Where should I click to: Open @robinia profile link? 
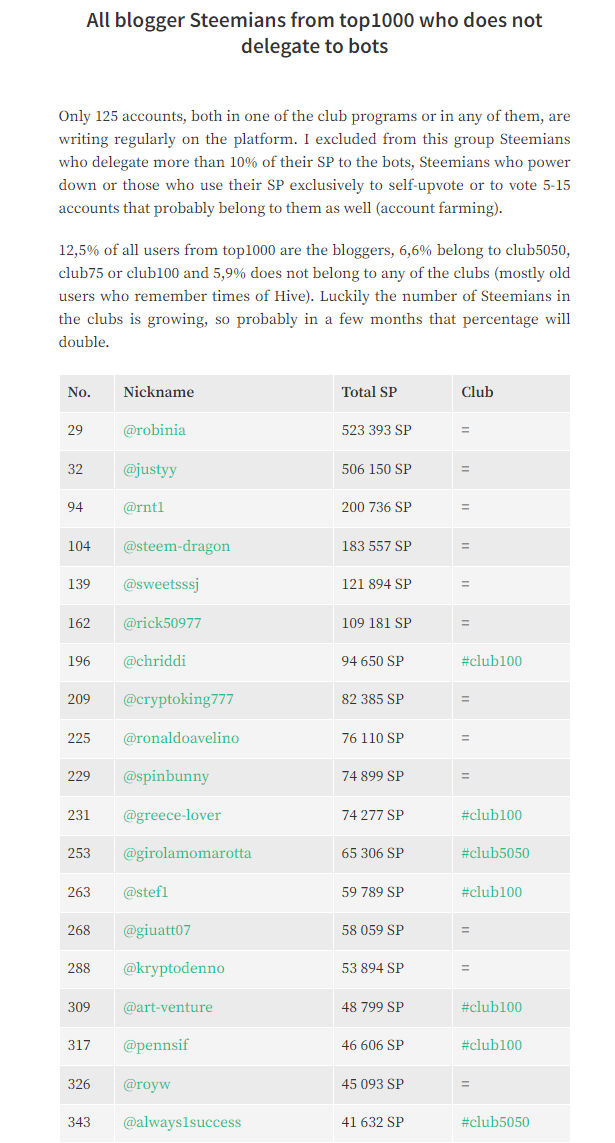154,430
